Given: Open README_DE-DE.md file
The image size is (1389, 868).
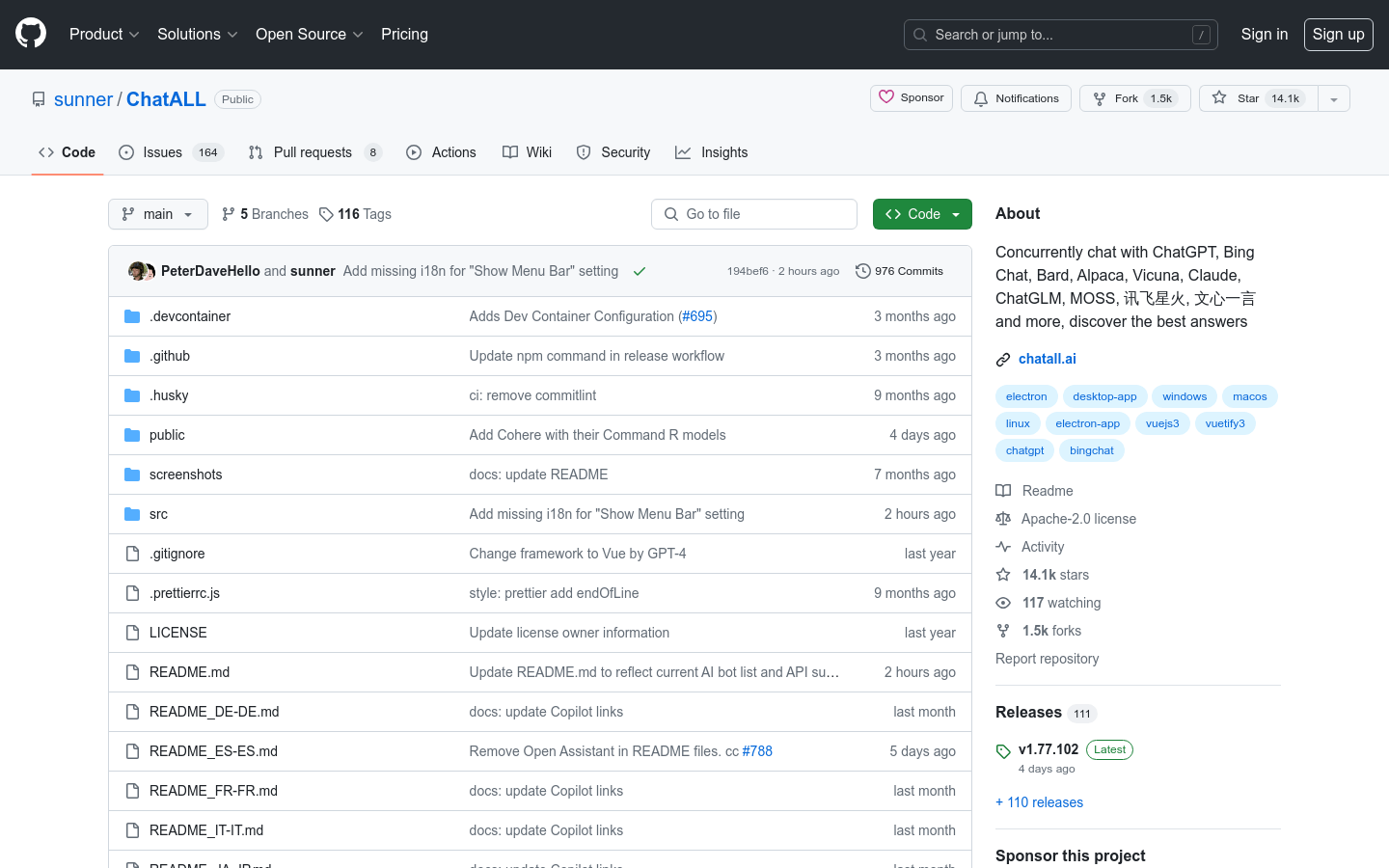Looking at the screenshot, I should [x=214, y=712].
